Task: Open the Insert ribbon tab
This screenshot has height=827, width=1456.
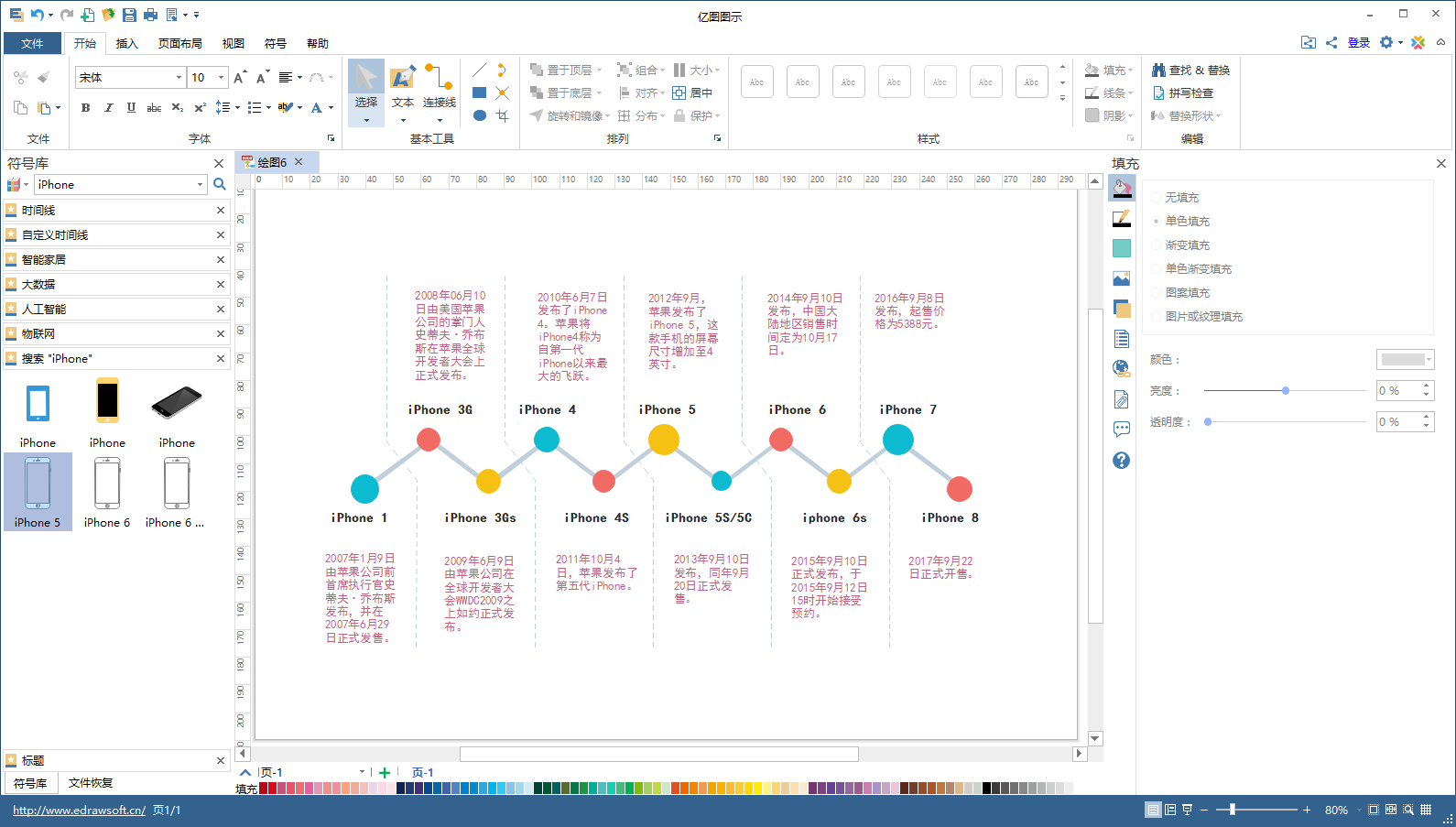Action: tap(126, 44)
